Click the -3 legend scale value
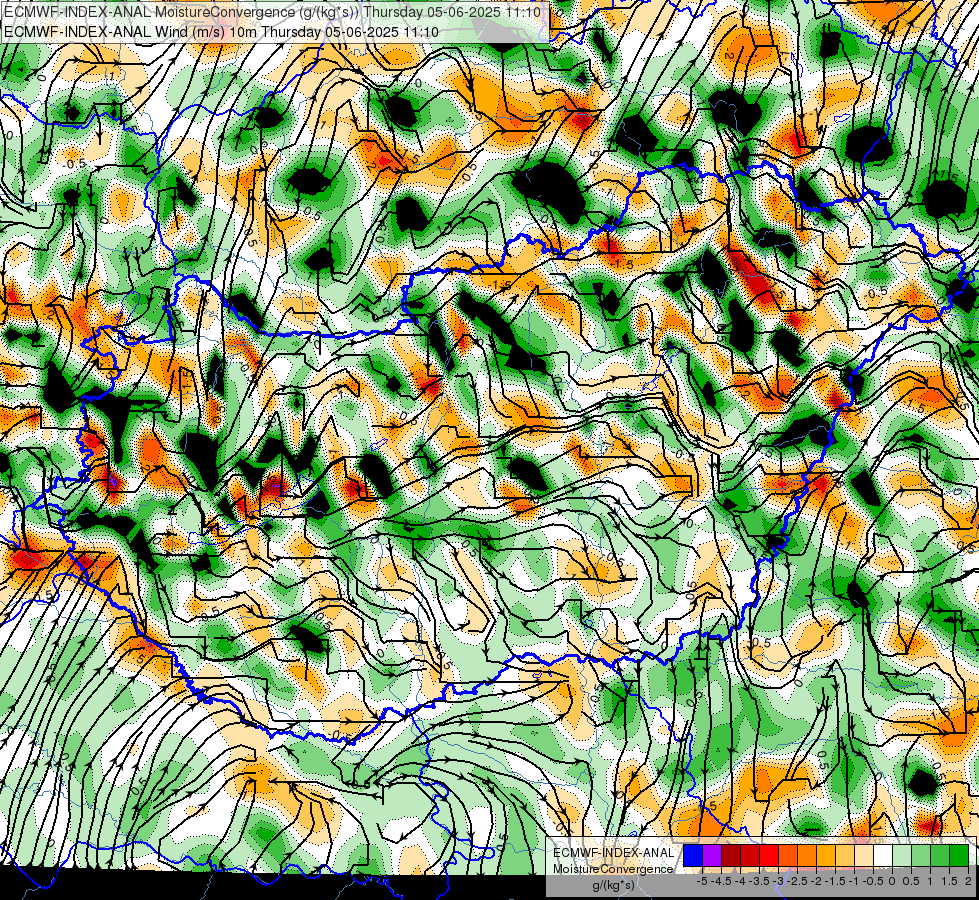The width and height of the screenshot is (979, 900). [779, 881]
